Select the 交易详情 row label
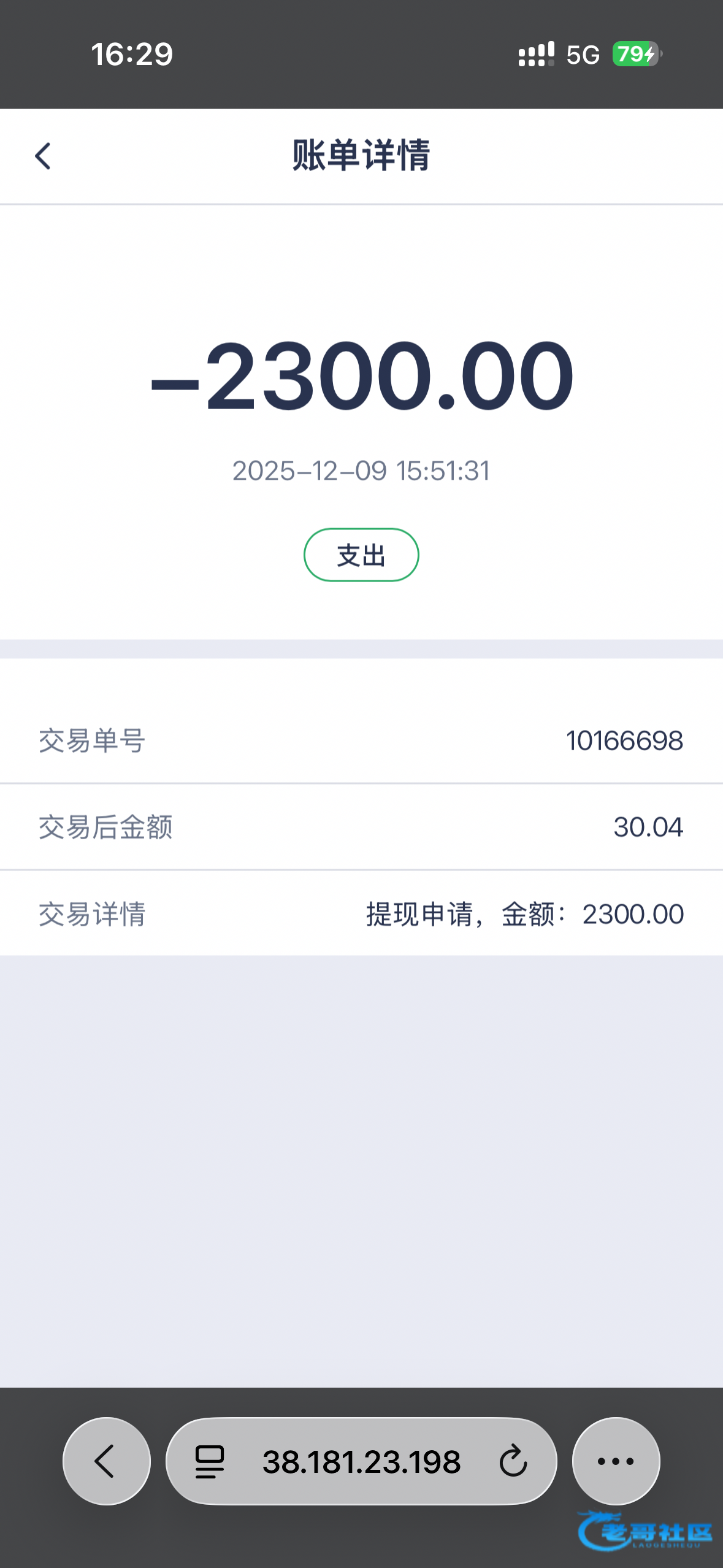This screenshot has height=1568, width=723. pyautogui.click(x=92, y=914)
